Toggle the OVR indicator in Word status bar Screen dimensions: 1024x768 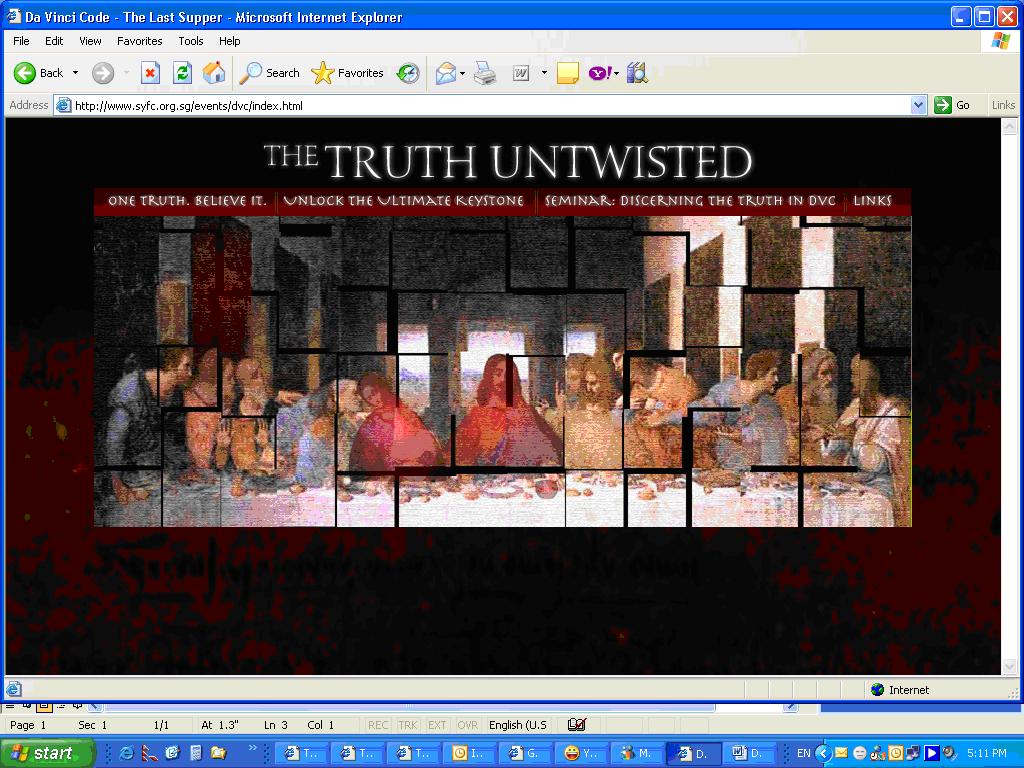point(467,725)
